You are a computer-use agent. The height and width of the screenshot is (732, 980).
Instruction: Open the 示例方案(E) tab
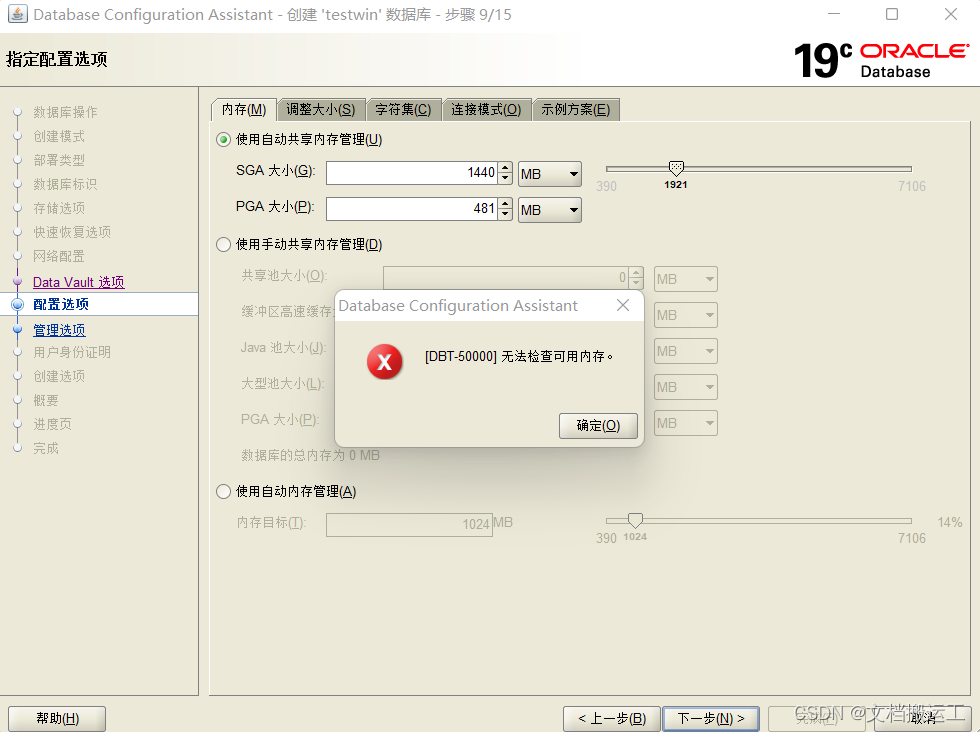(576, 109)
